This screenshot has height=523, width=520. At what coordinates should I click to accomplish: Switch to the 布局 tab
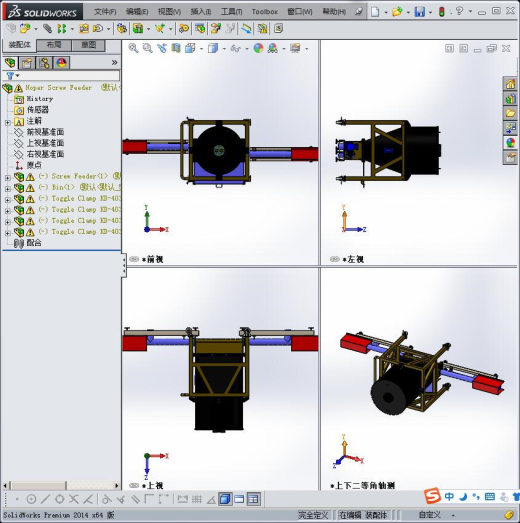pos(54,45)
